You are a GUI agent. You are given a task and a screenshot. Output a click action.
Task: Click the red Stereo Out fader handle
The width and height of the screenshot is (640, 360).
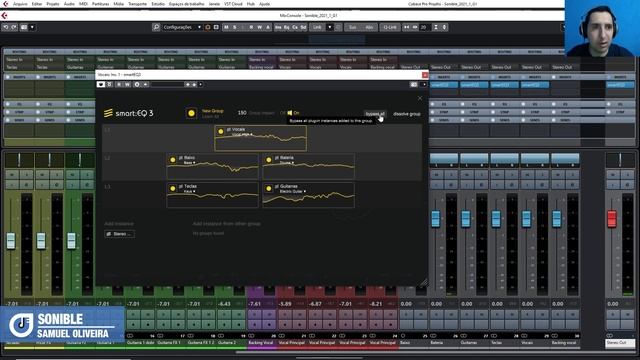point(611,219)
